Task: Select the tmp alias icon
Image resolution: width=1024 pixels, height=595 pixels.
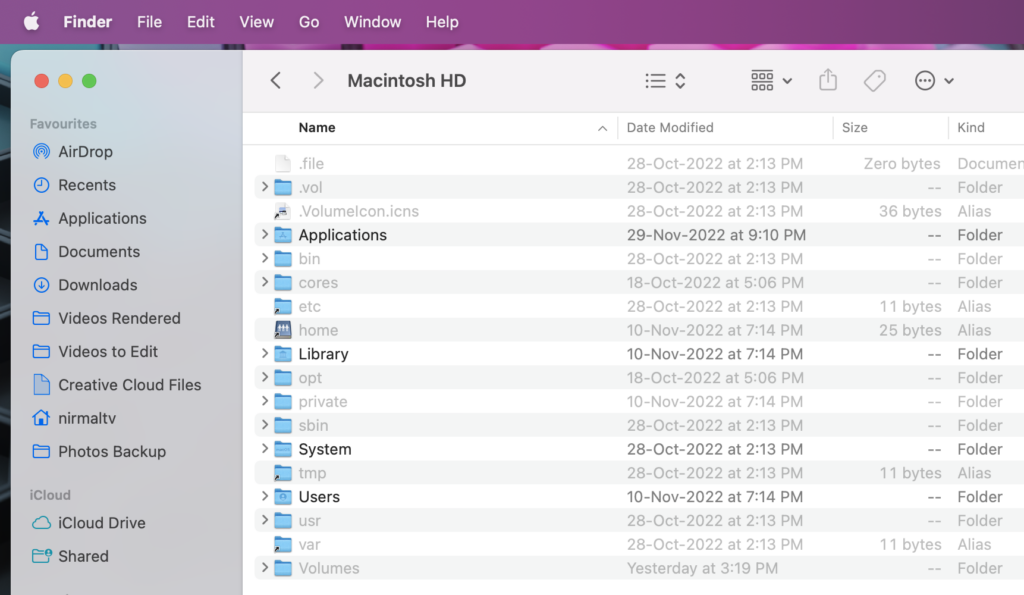Action: [283, 473]
